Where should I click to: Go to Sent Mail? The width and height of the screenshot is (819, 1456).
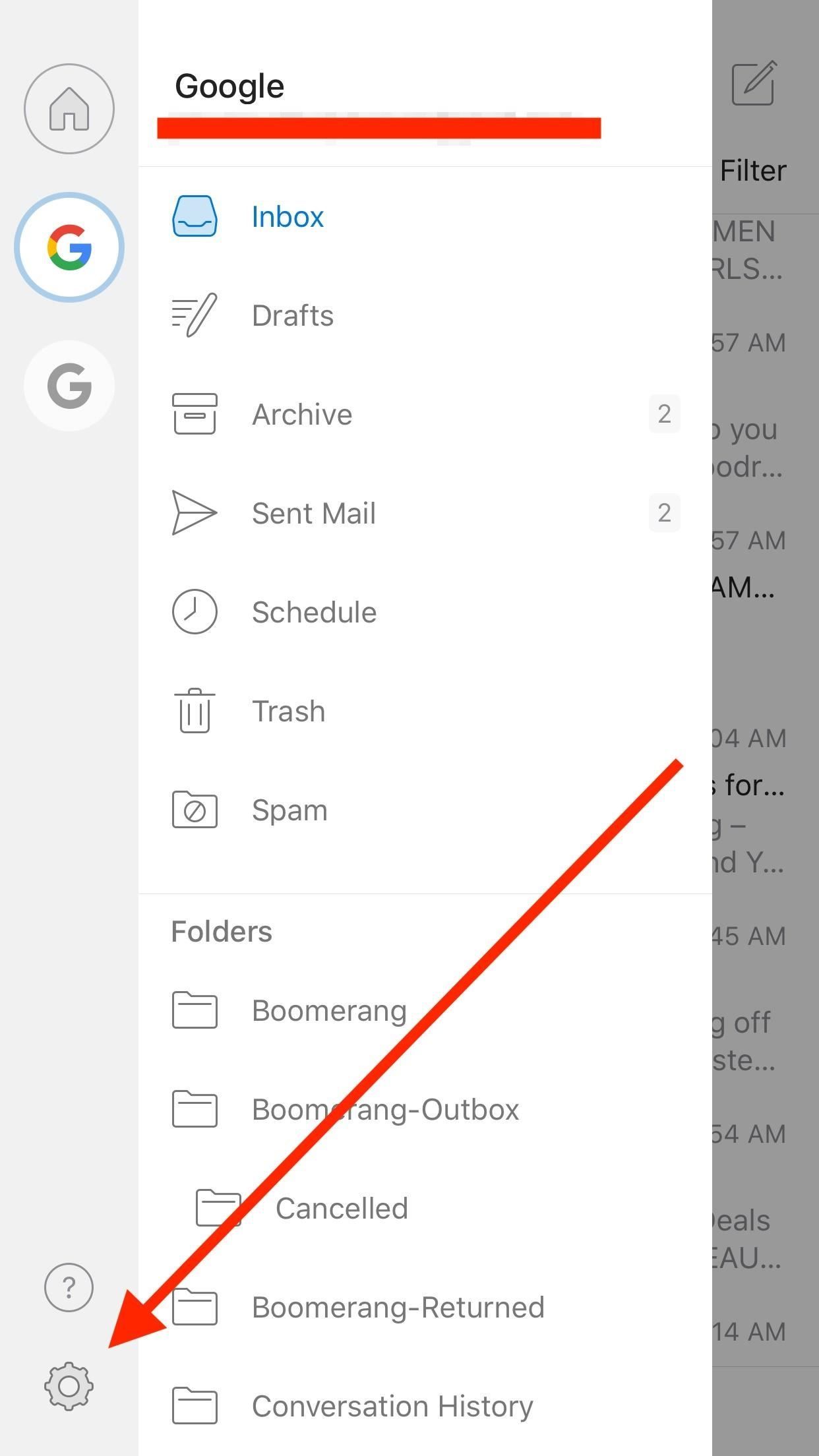[x=314, y=513]
